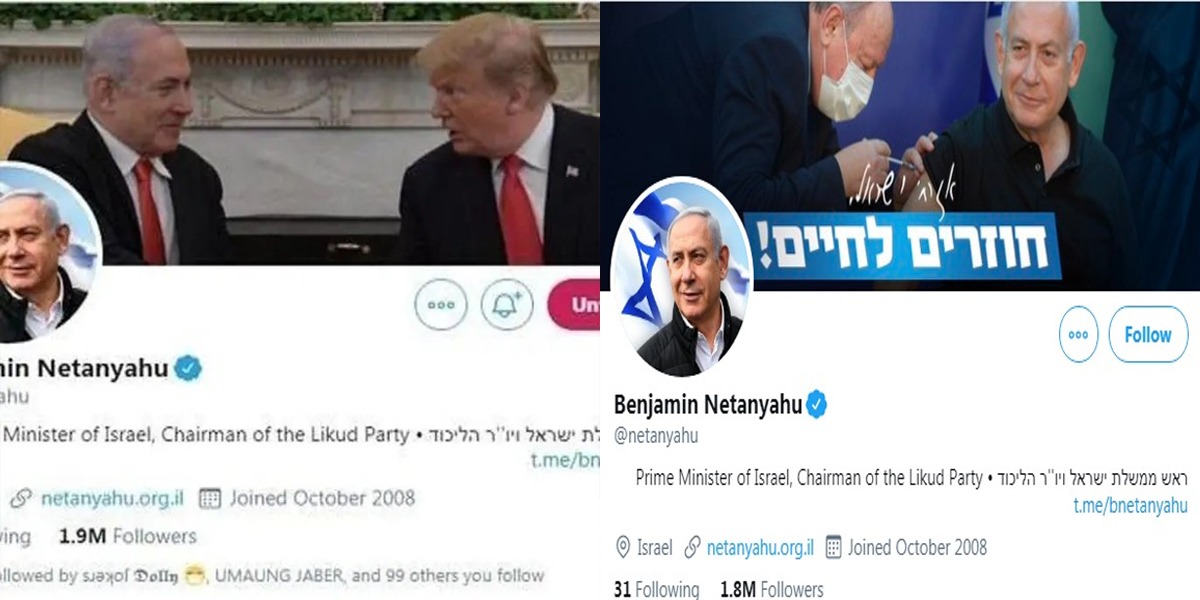Screen dimensions: 1200x600
Task: Open netanyahu.org.il link on left profile
Action: coord(113,497)
